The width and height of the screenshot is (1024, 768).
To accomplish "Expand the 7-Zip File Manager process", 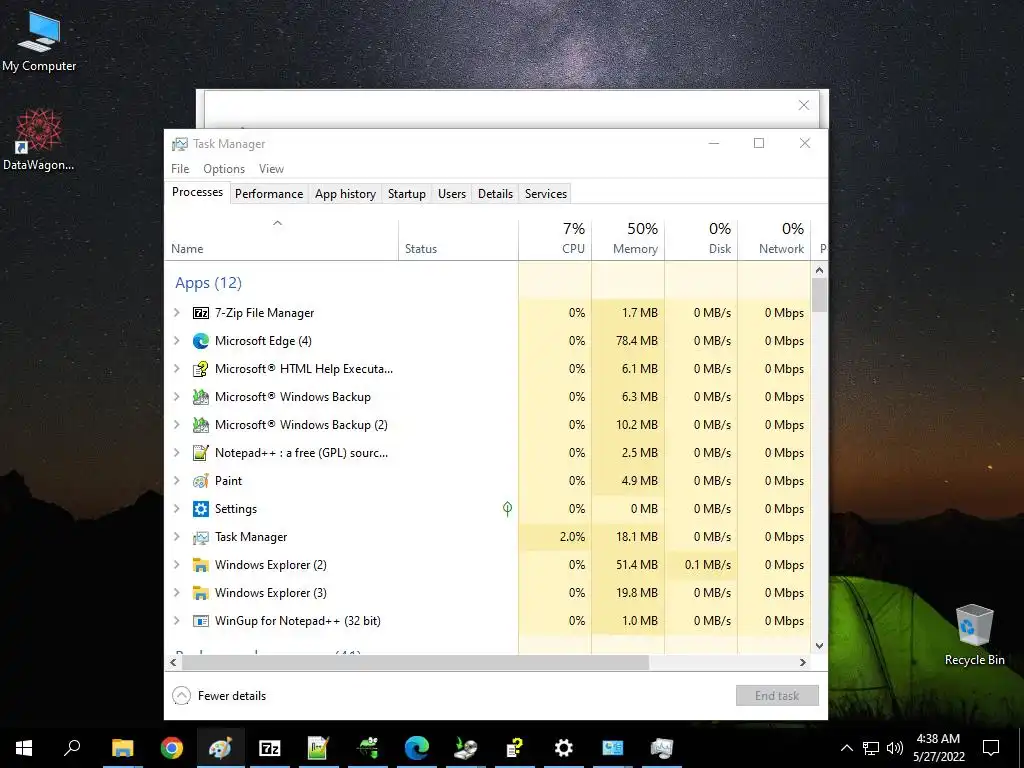I will [x=176, y=313].
